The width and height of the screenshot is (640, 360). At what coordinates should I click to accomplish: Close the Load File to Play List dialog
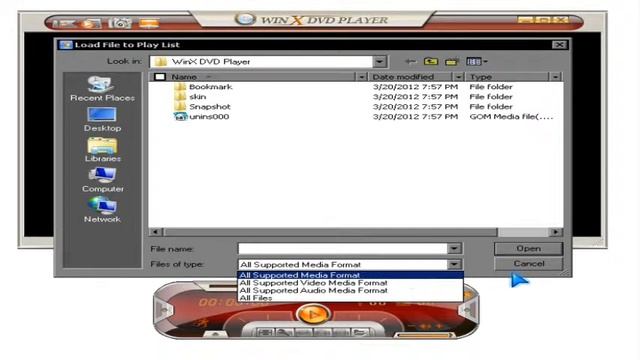coord(559,44)
